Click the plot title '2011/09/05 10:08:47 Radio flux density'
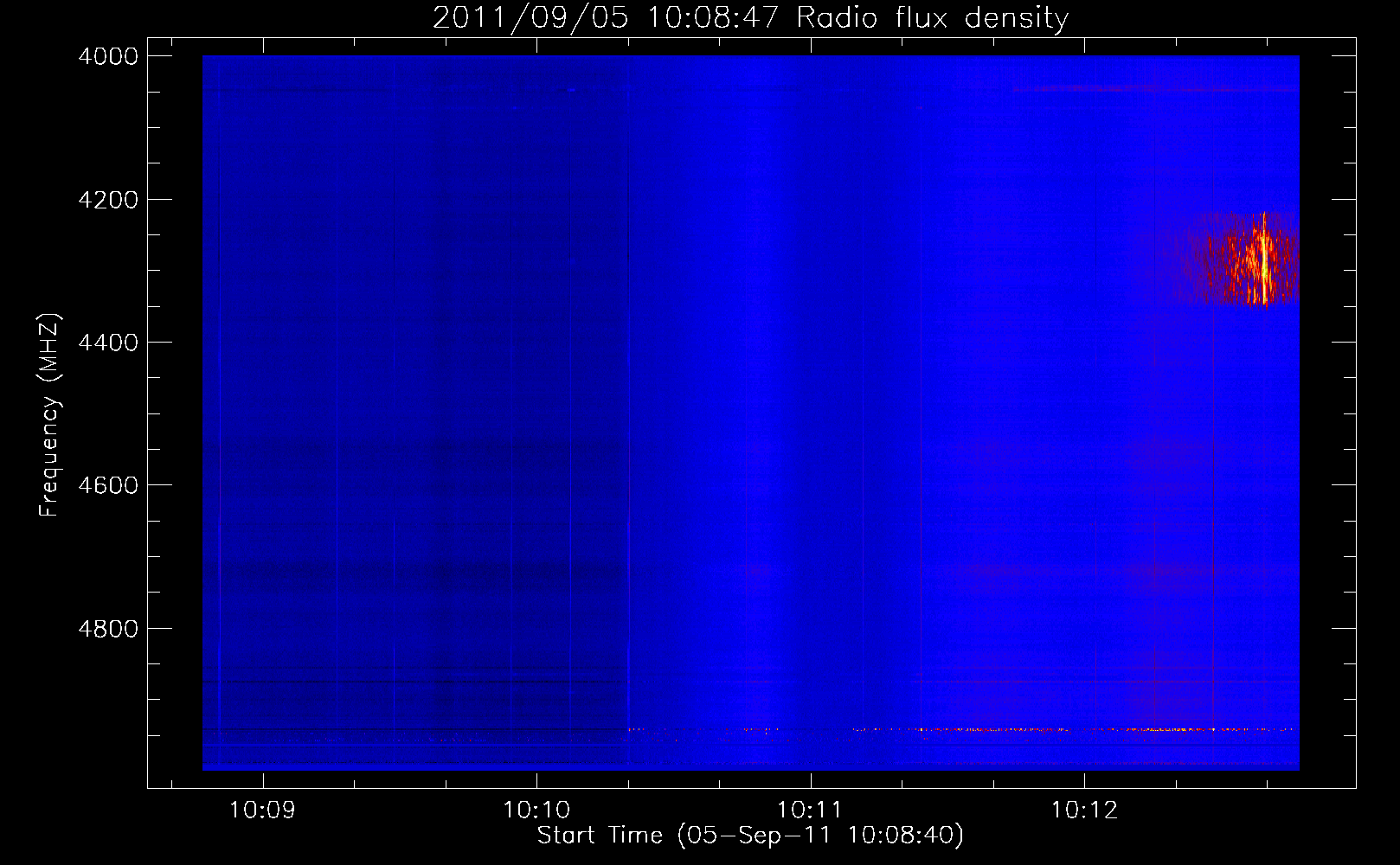Image resolution: width=1400 pixels, height=865 pixels. point(750,17)
